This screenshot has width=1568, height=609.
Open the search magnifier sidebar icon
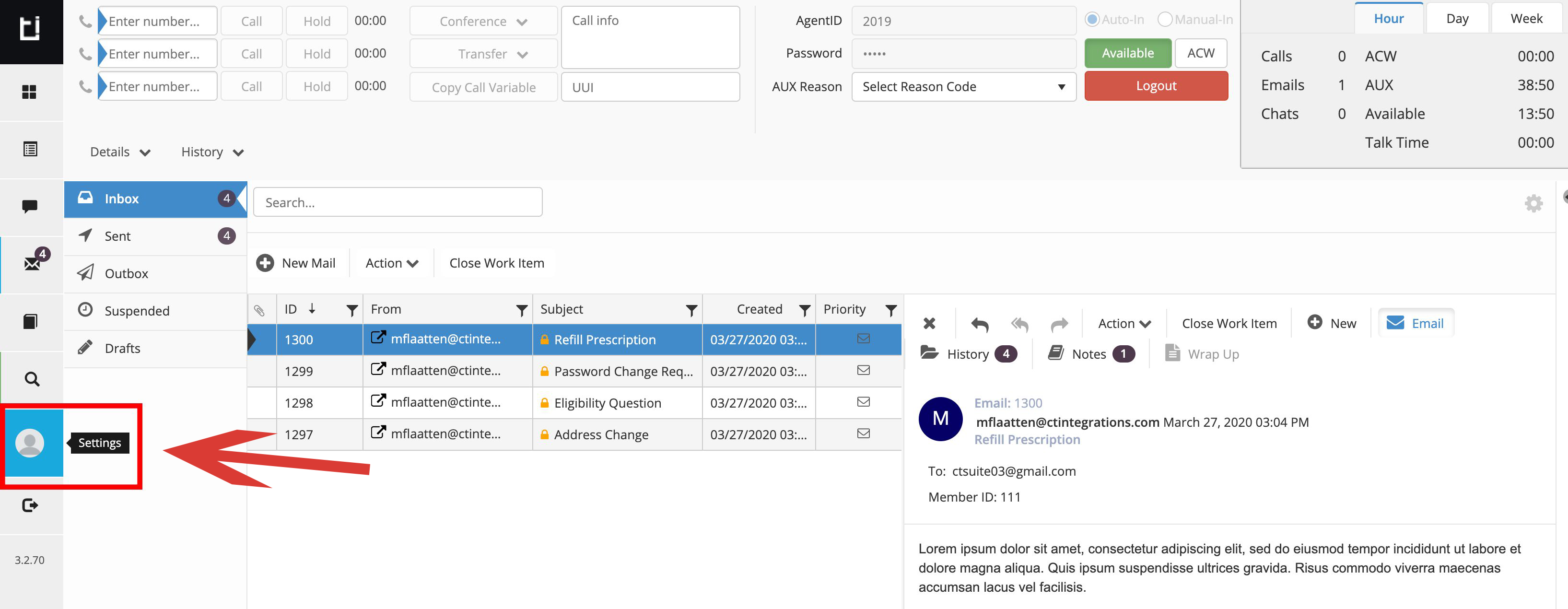pyautogui.click(x=32, y=379)
